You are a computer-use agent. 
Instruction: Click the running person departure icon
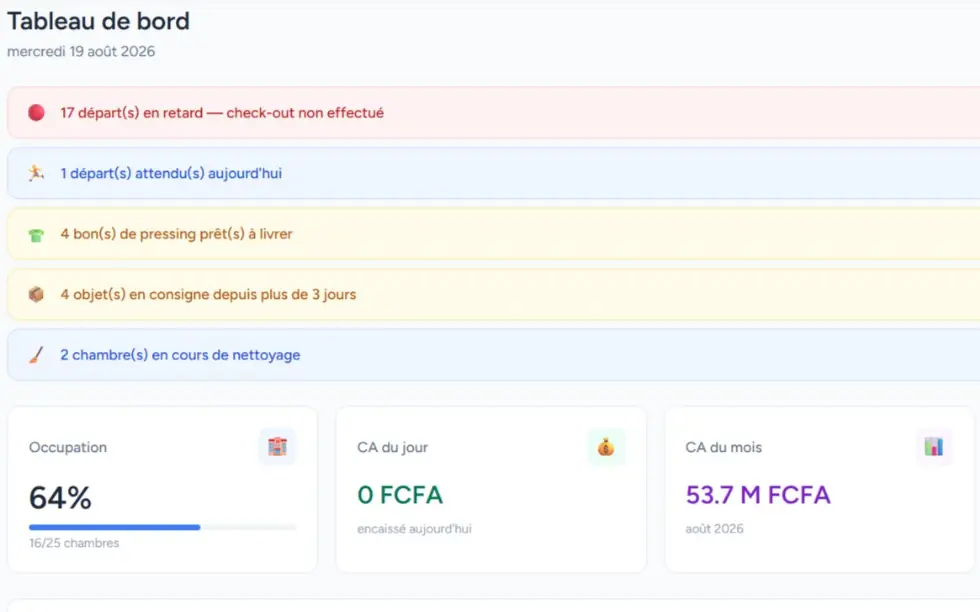[x=36, y=173]
